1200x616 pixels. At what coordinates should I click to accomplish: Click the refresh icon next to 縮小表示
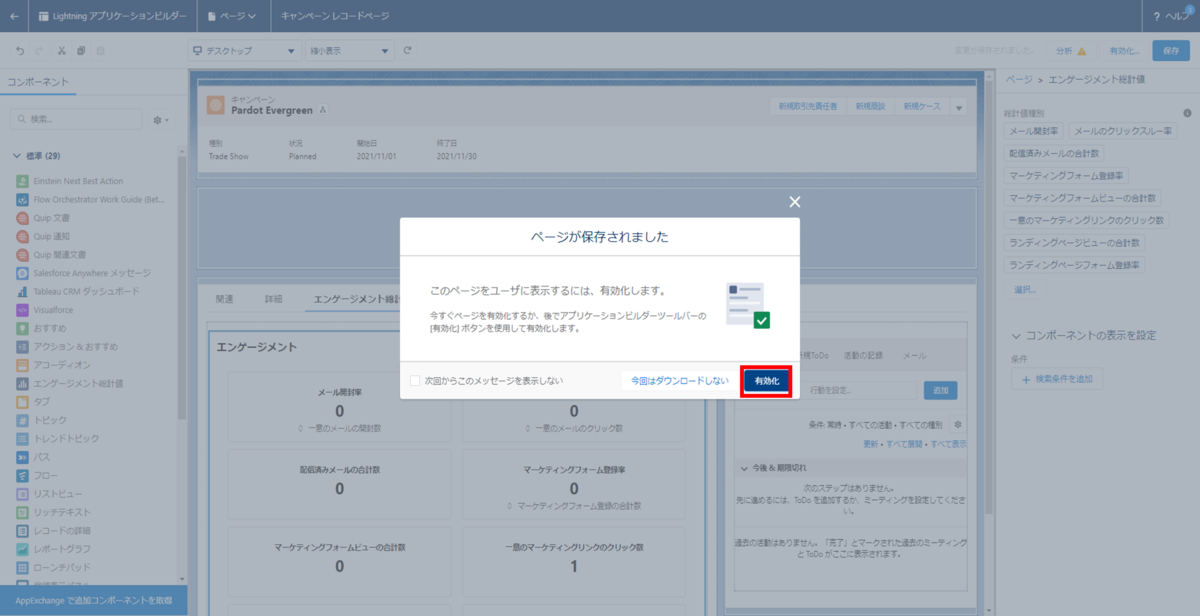407,50
